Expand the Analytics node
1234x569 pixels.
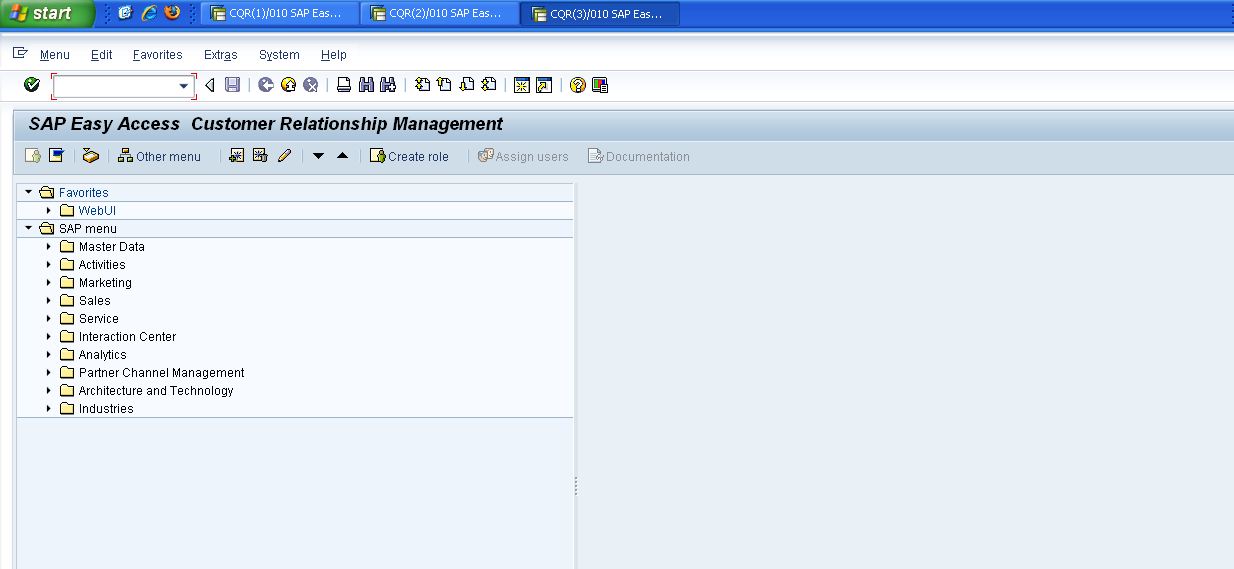(49, 354)
